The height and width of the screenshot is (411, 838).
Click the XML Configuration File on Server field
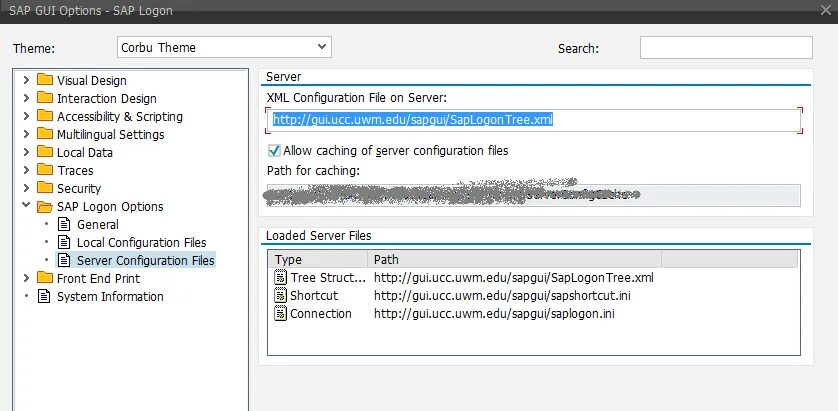pos(533,120)
